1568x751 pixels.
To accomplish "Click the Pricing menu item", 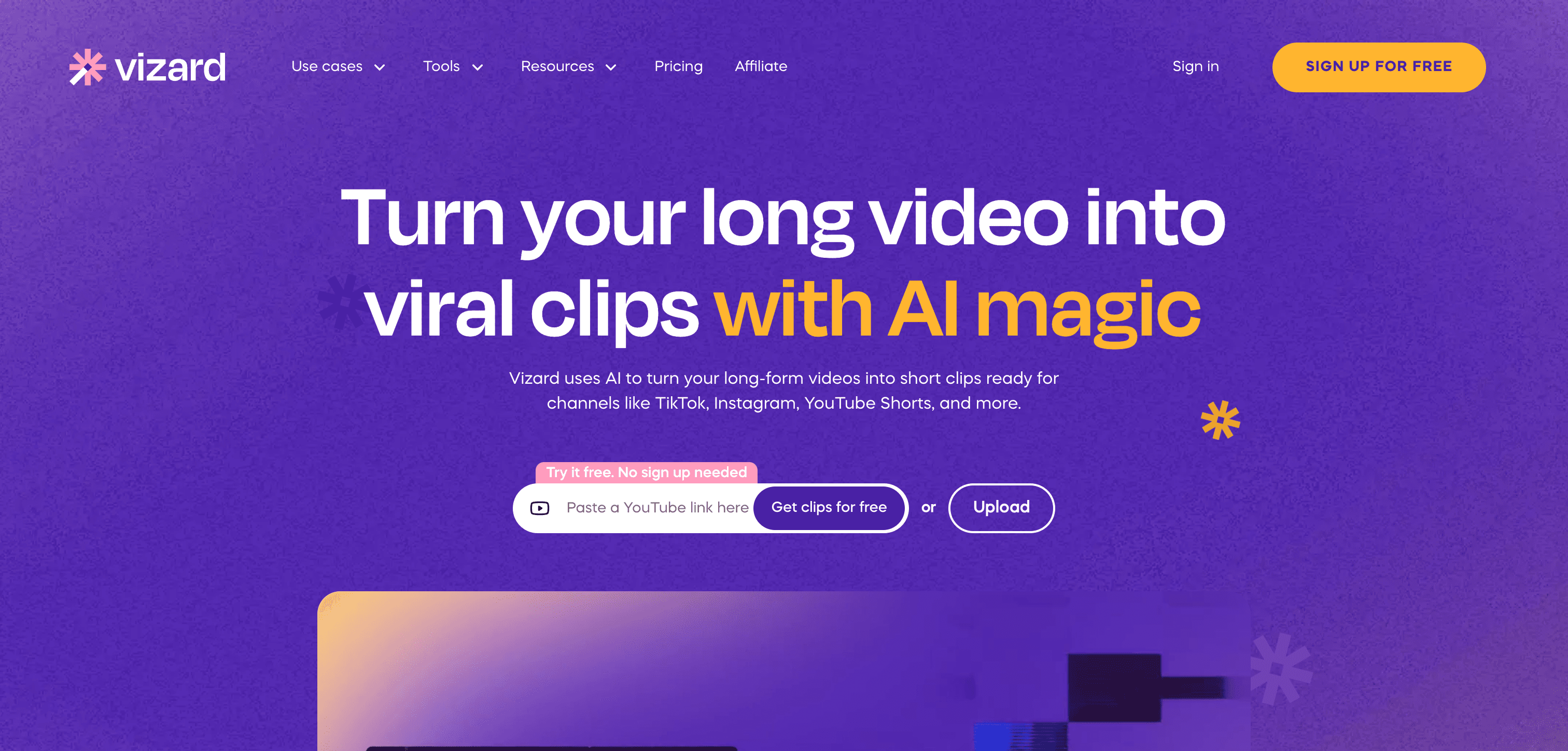I will pos(678,66).
